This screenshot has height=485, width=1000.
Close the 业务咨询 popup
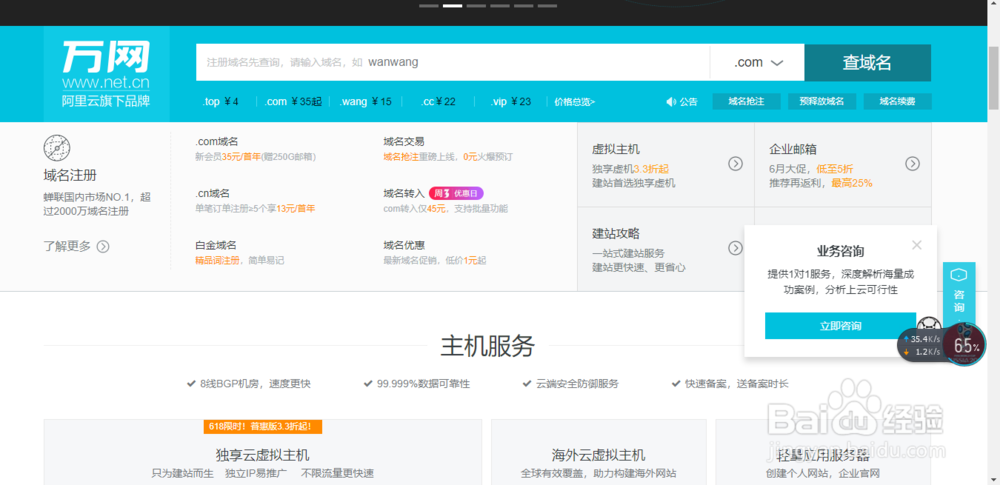[917, 244]
